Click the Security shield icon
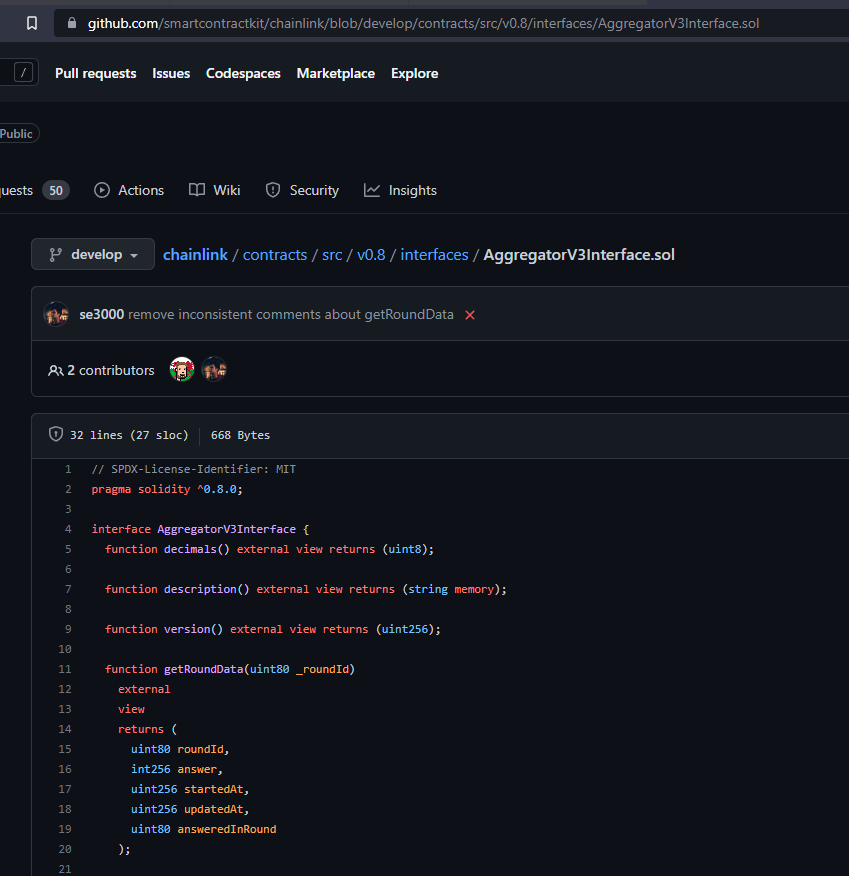This screenshot has height=876, width=849. coord(273,191)
